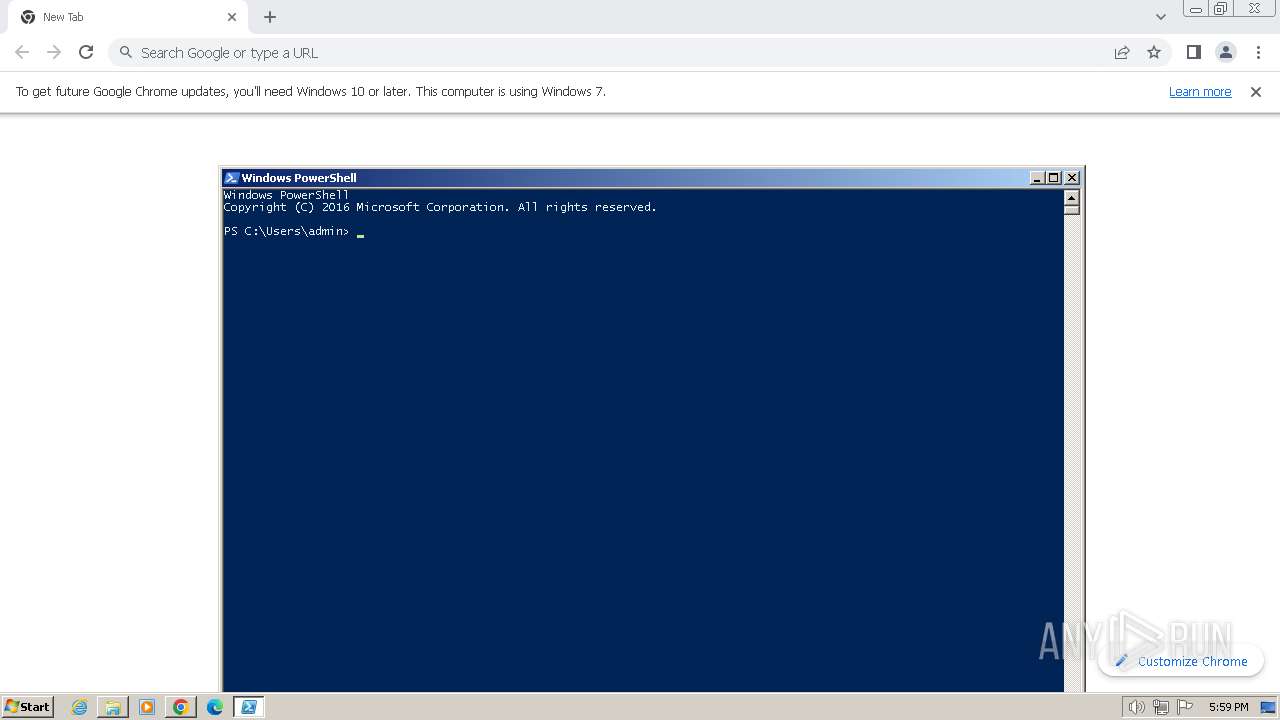Click the Chrome back navigation arrow
1280x720 pixels.
tap(22, 52)
